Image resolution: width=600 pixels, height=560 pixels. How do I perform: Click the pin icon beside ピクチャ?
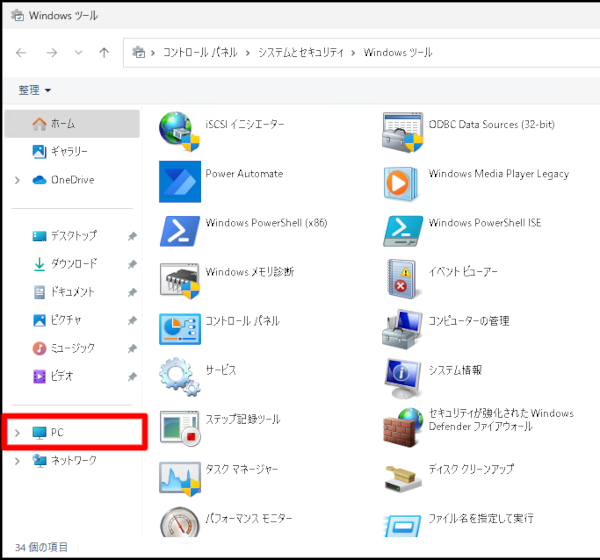click(x=132, y=320)
